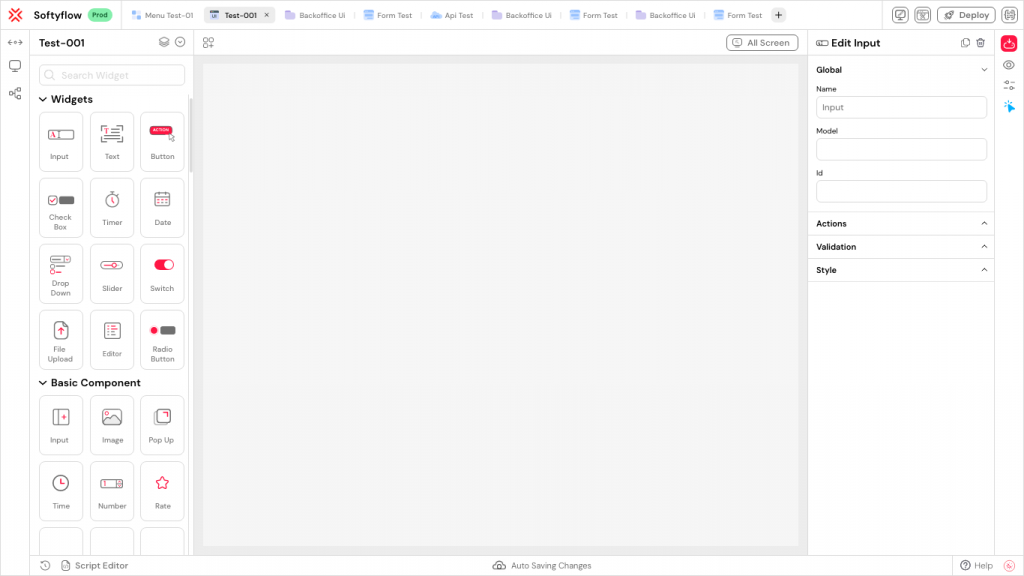The image size is (1024, 576).
Task: Expand the Validation section
Action: [900, 247]
